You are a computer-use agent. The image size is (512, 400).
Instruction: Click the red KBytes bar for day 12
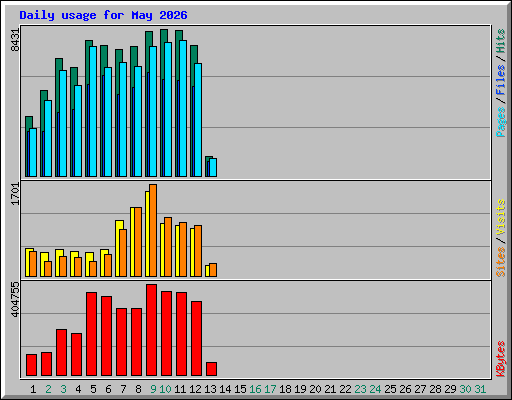point(196,338)
